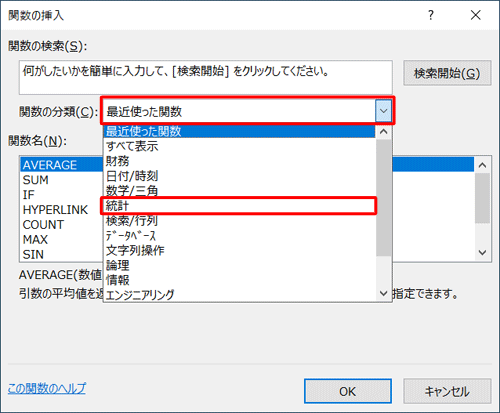Choose 数学/三角 category
This screenshot has height=413, width=500.
click(239, 191)
